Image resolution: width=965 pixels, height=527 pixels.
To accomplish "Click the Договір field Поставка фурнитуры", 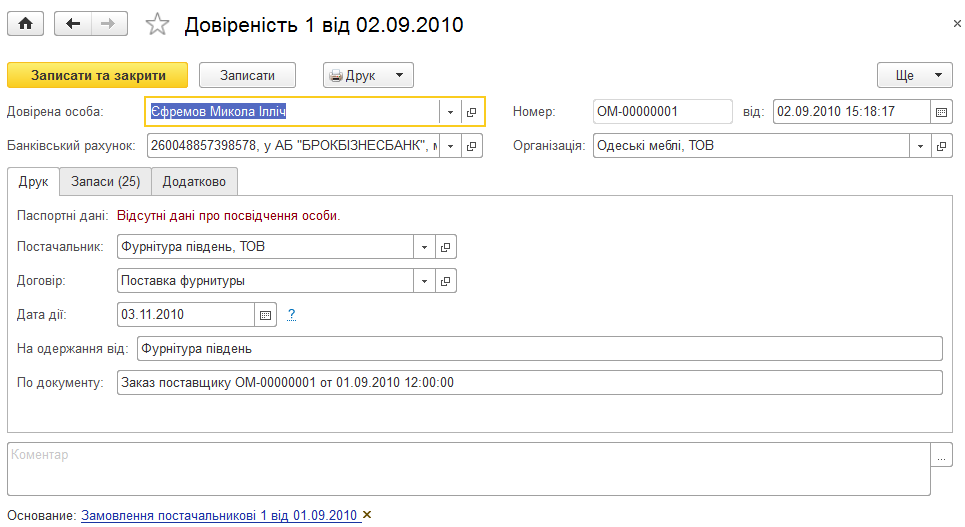I will [x=265, y=281].
